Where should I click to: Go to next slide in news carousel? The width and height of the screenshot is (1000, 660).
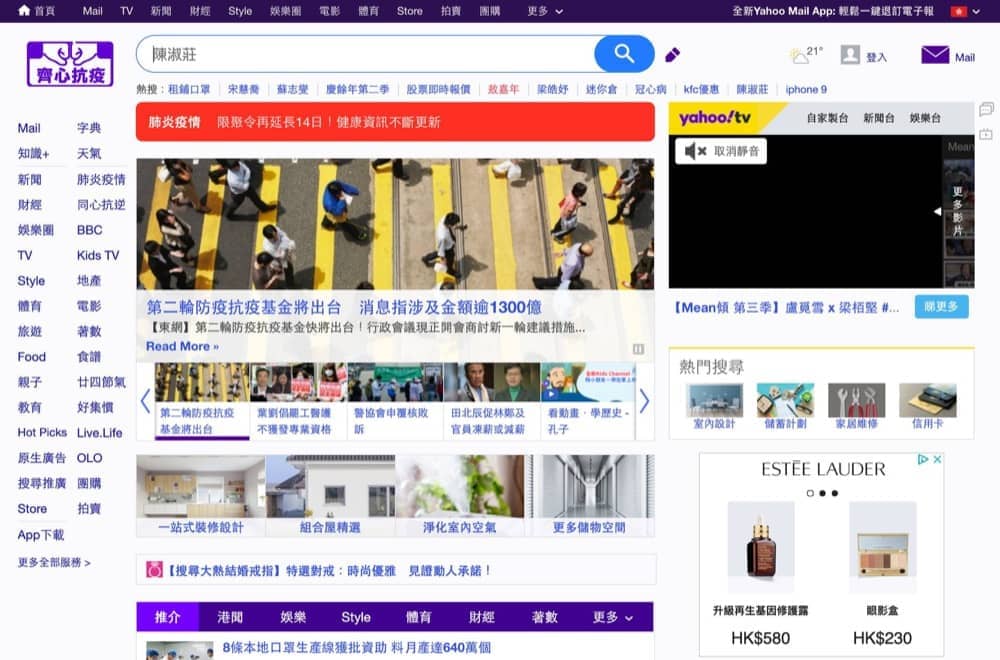(x=644, y=401)
